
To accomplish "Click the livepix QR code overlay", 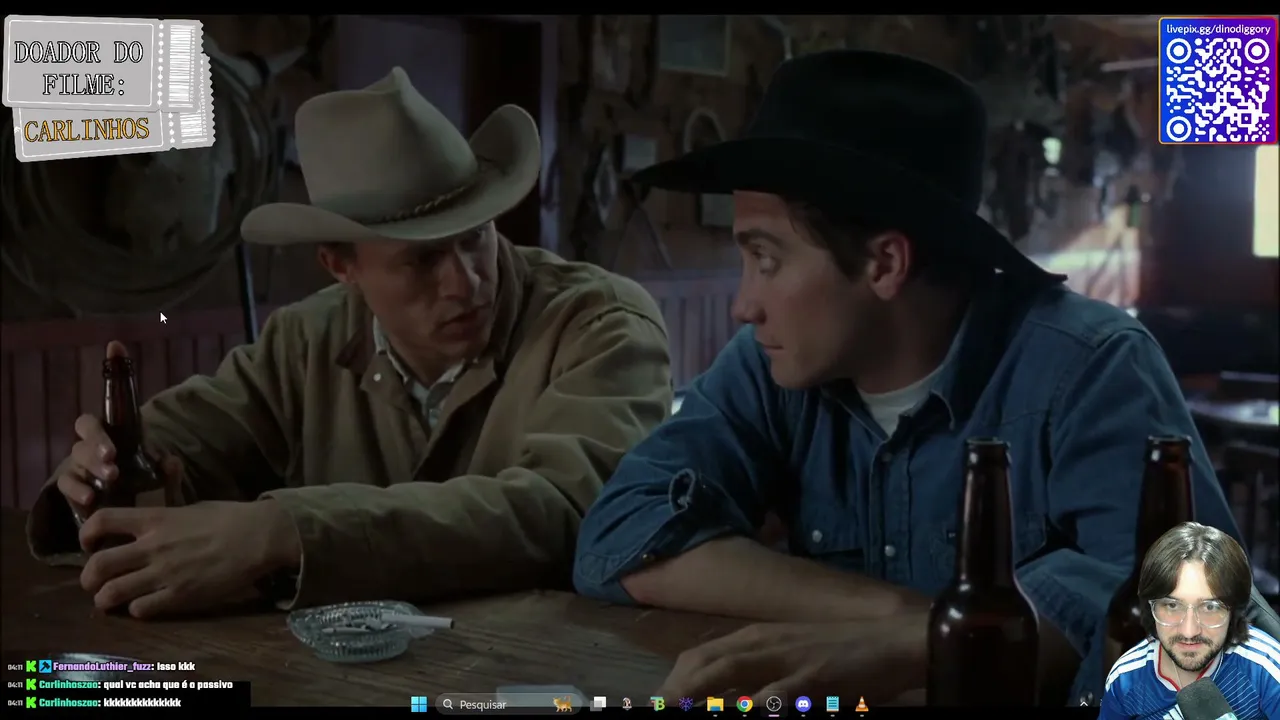I will [1218, 90].
